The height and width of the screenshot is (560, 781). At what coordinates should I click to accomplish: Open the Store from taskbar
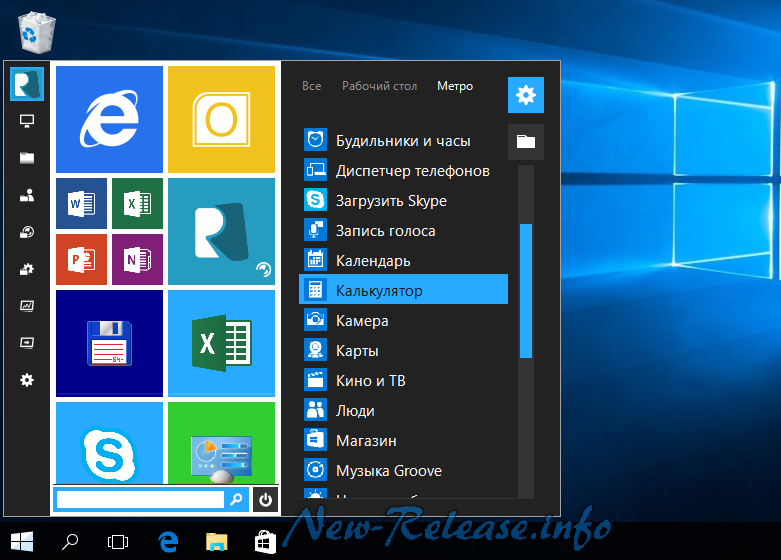265,542
